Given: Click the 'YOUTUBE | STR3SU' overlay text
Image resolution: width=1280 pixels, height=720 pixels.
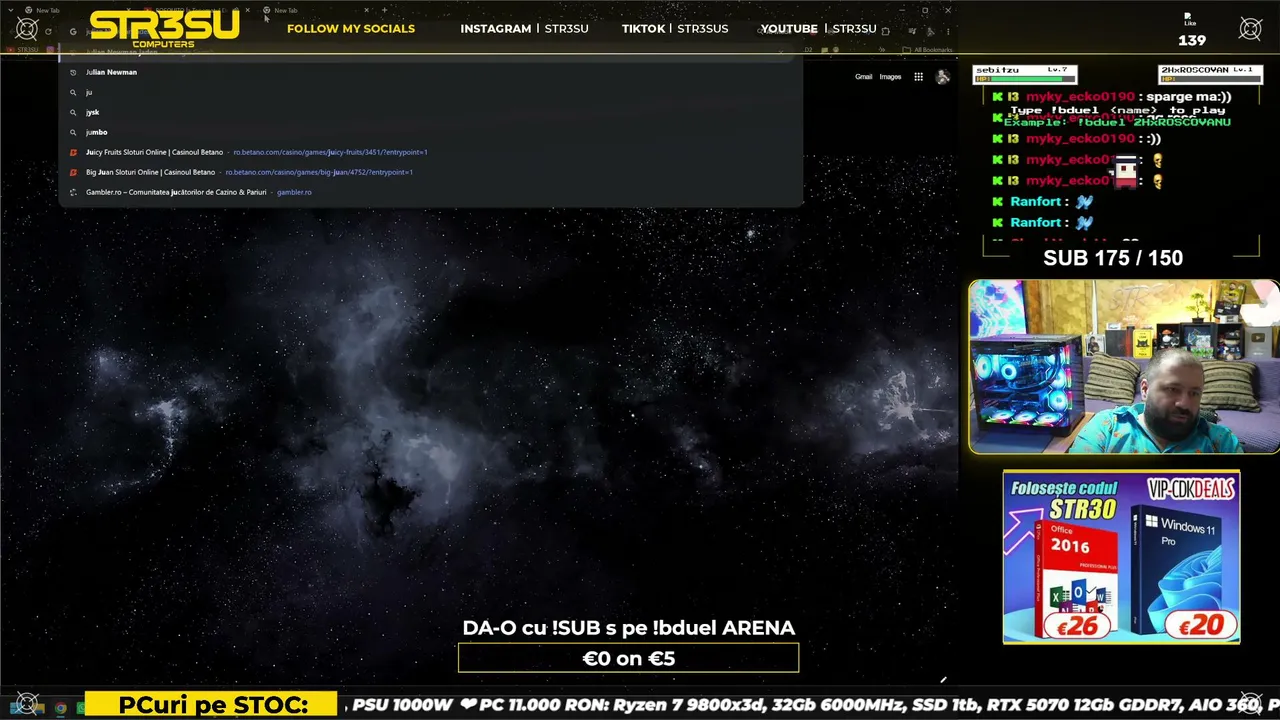Looking at the screenshot, I should tap(818, 29).
